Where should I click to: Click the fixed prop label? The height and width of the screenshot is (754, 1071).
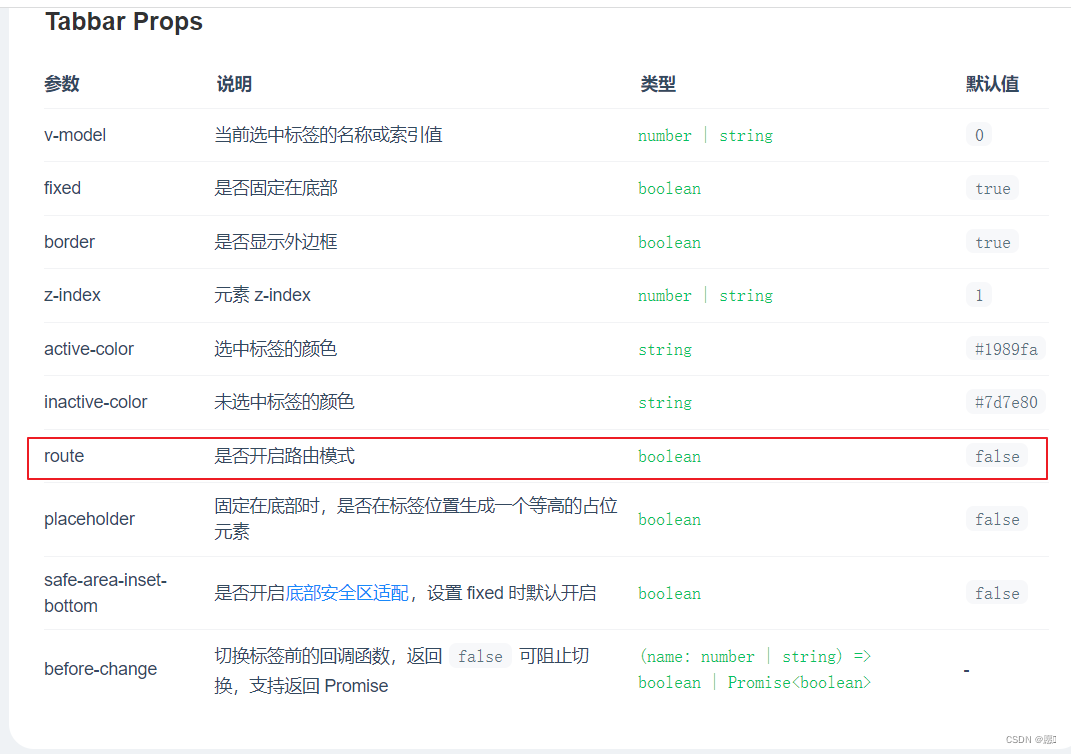coord(62,188)
